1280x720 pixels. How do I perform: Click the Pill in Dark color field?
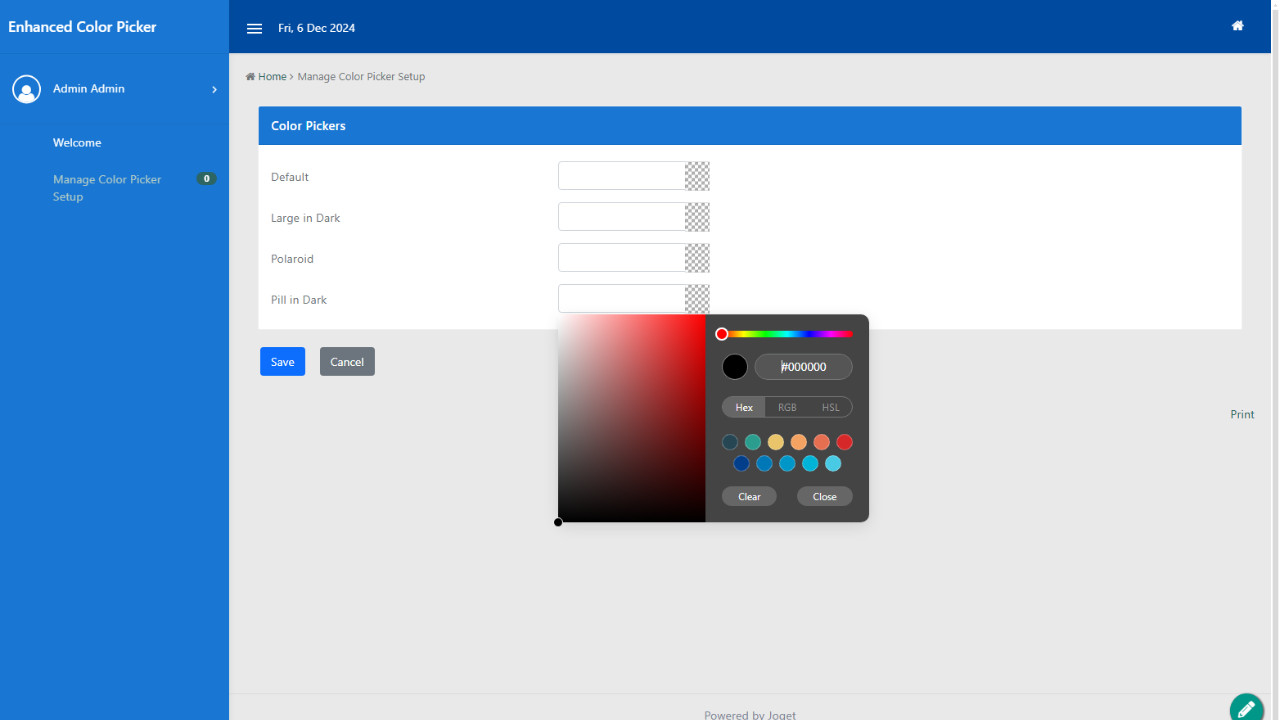pos(621,299)
